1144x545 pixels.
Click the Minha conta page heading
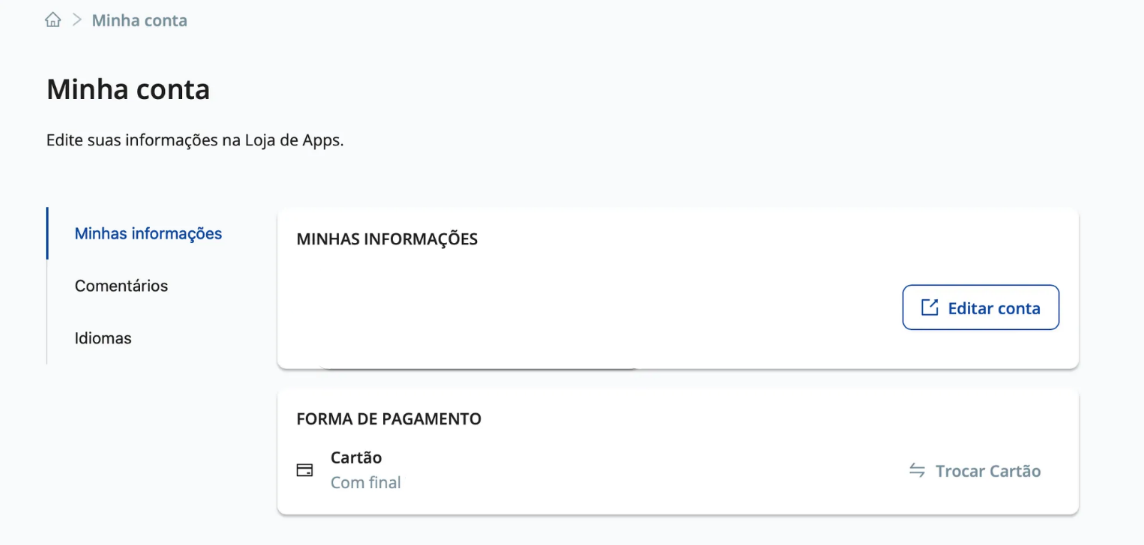tap(128, 90)
